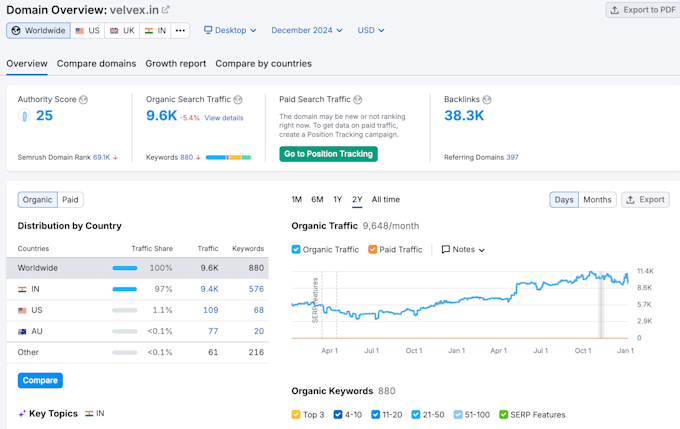Select 2Y time range

coord(357,200)
